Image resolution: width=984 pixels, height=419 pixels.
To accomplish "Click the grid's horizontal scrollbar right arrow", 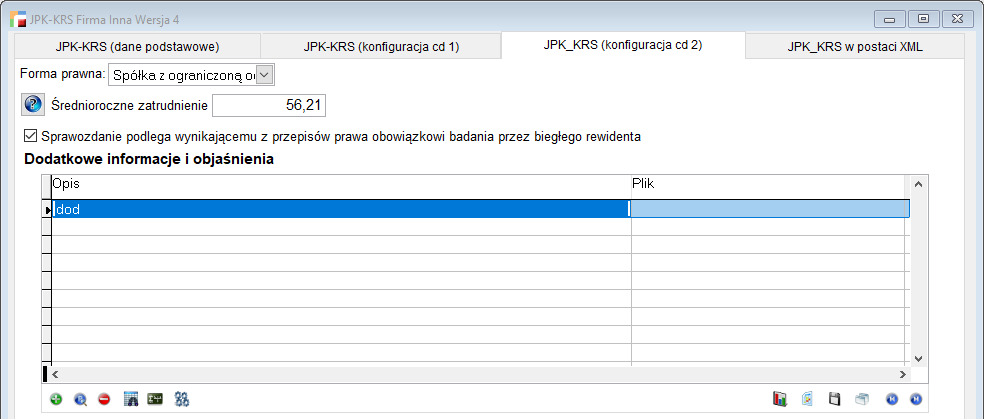I will [x=902, y=373].
